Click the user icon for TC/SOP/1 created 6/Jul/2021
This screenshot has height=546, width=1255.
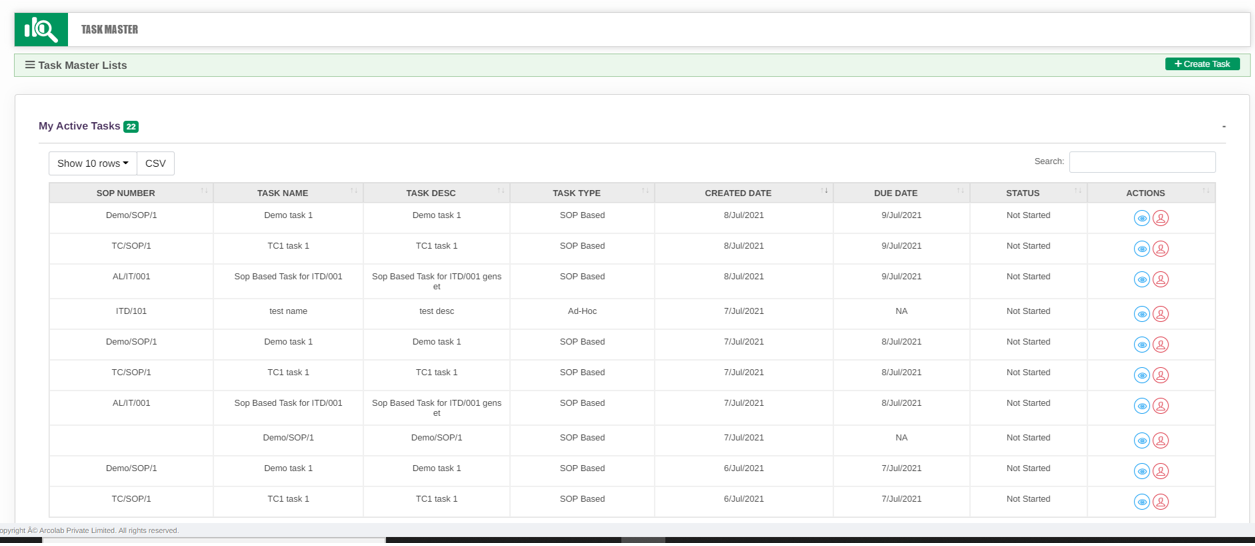[x=1160, y=502]
